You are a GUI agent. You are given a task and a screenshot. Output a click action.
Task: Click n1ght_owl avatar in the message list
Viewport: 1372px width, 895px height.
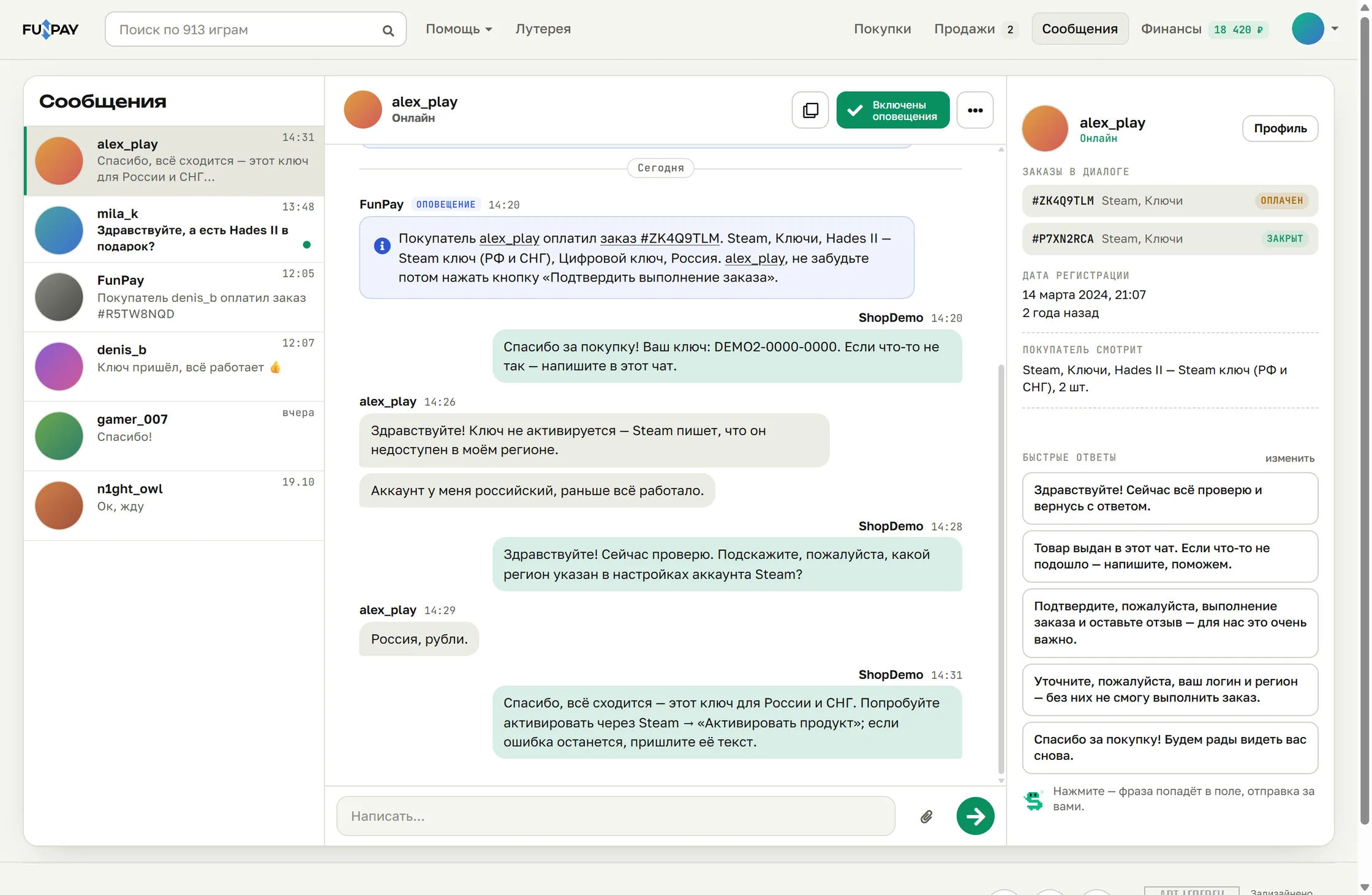[59, 506]
